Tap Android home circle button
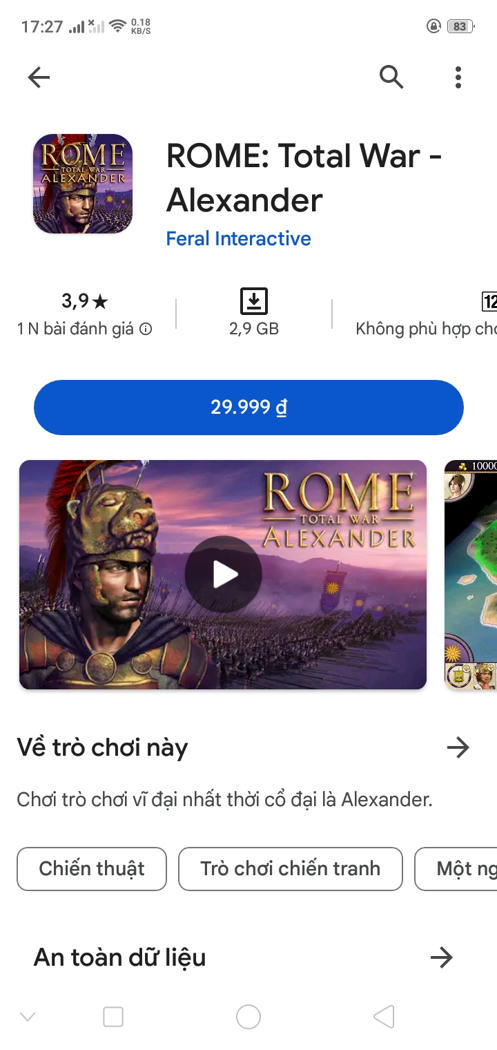 [248, 1017]
